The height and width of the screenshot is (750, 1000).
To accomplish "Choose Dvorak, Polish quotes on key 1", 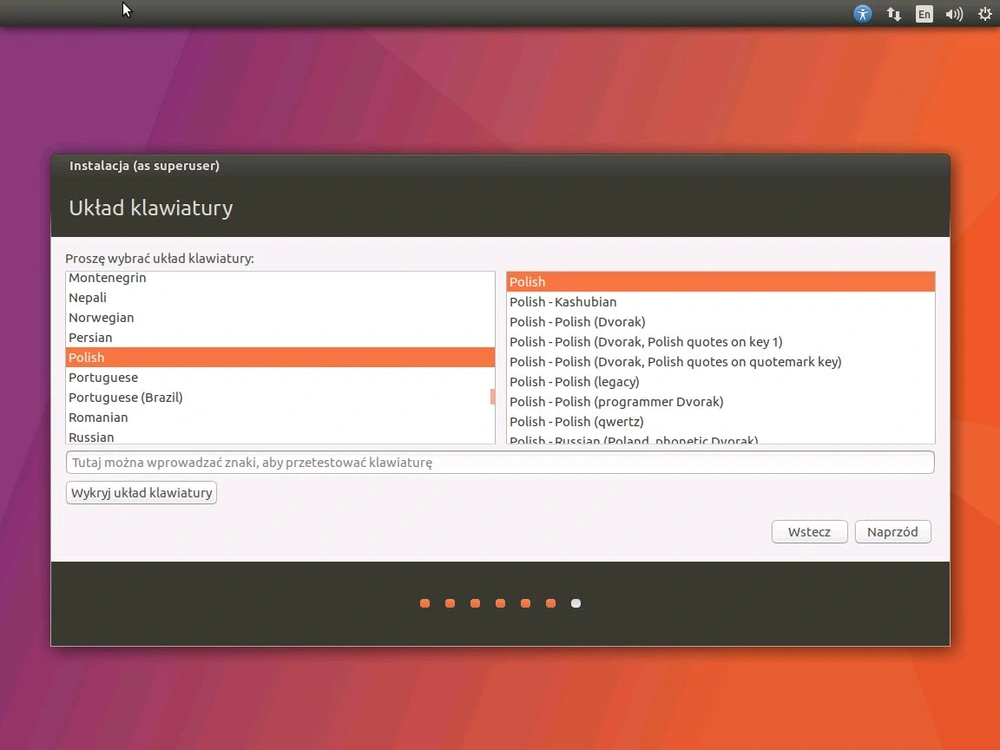I will click(721, 342).
